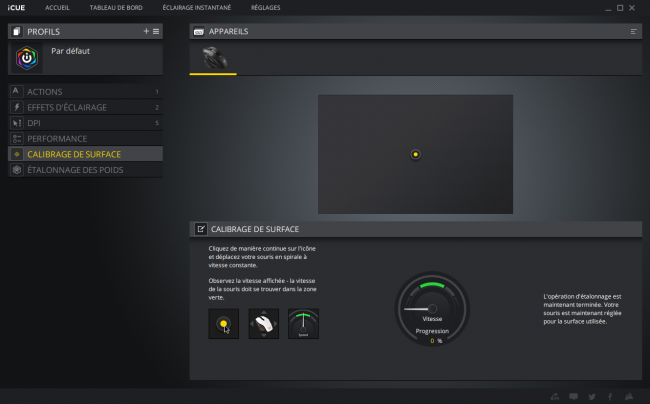Viewport: 650px width, 404px height.
Task: Click the Twitter icon in footer
Action: tap(592, 397)
